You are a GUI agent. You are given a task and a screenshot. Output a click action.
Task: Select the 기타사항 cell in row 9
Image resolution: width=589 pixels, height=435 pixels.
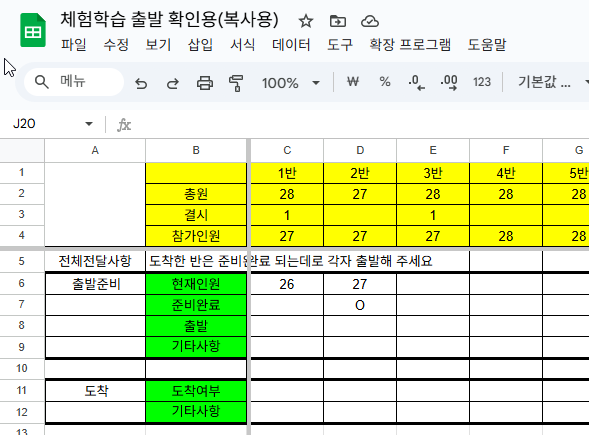tap(196, 347)
